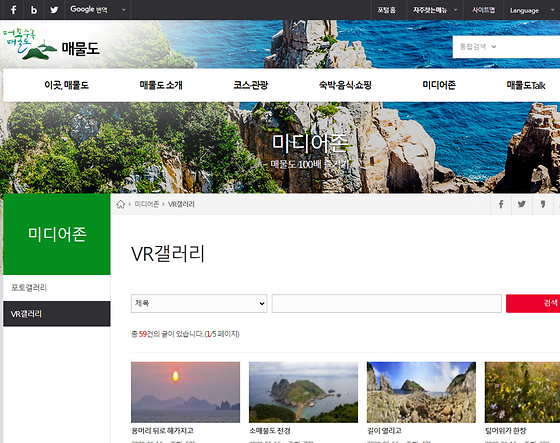Open the 포털홈 link
The image size is (560, 443).
(x=386, y=10)
